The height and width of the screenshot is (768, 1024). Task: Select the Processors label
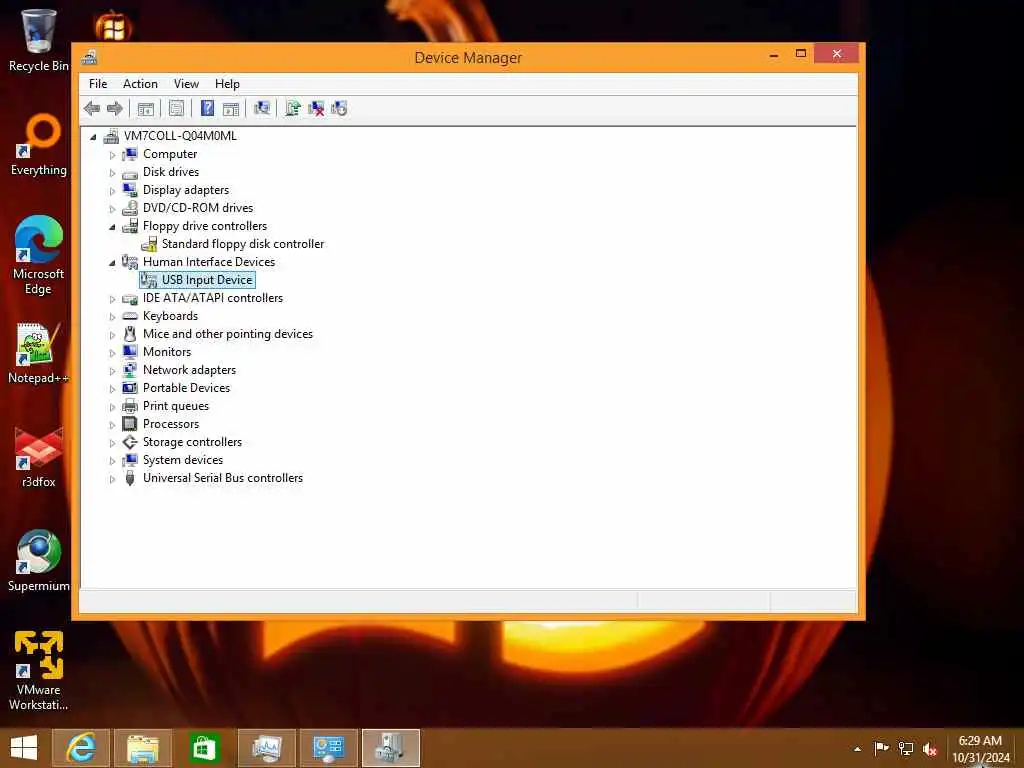coord(170,424)
